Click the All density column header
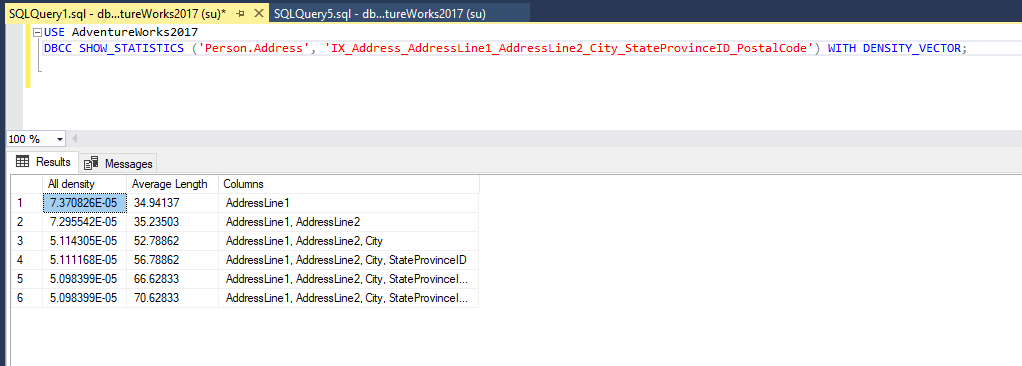 (x=85, y=184)
